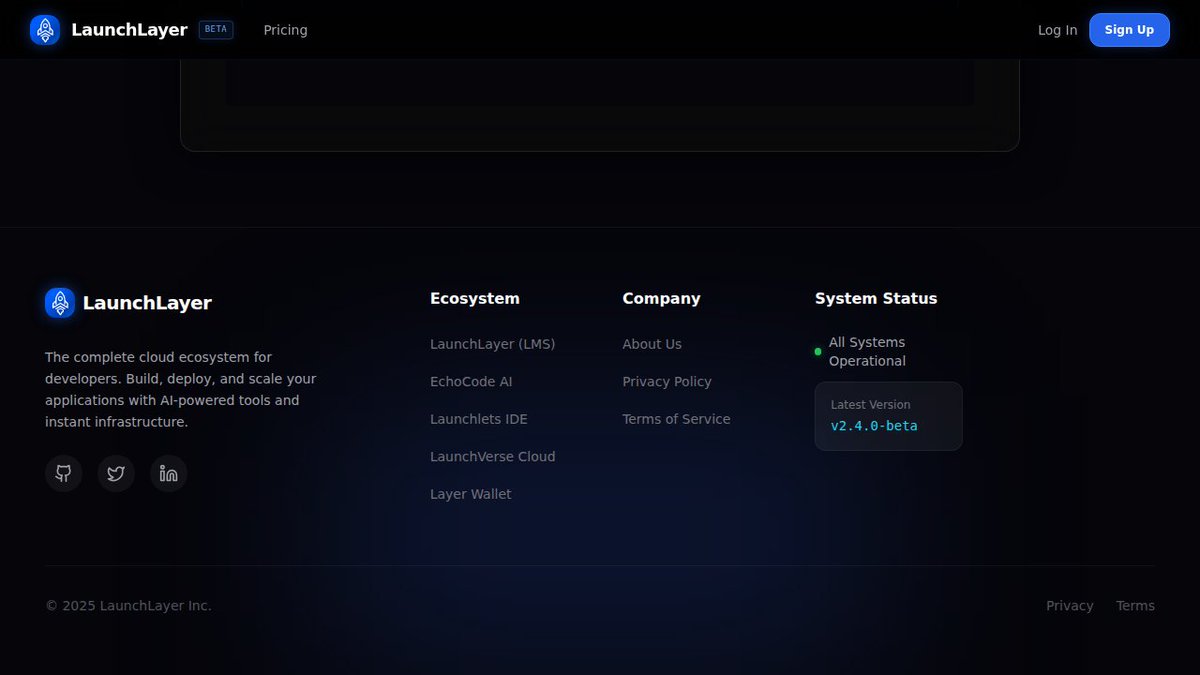
Task: Click the rocket logo above the footer description
Action: (x=59, y=302)
